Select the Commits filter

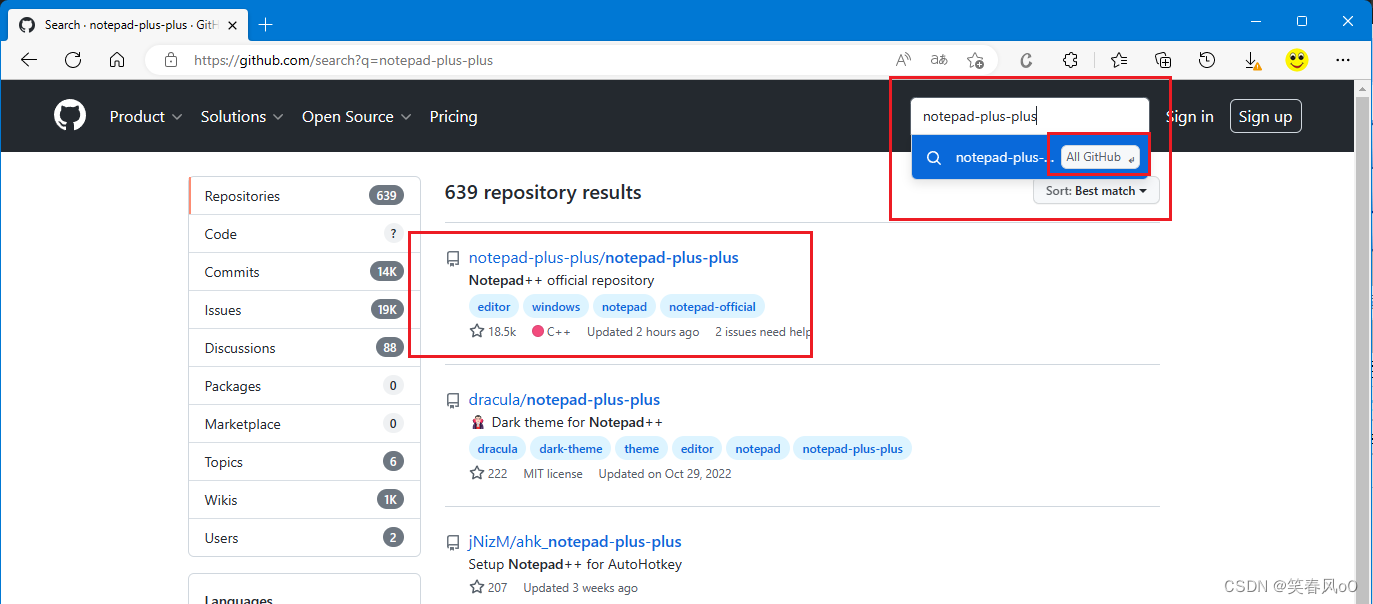(304, 272)
